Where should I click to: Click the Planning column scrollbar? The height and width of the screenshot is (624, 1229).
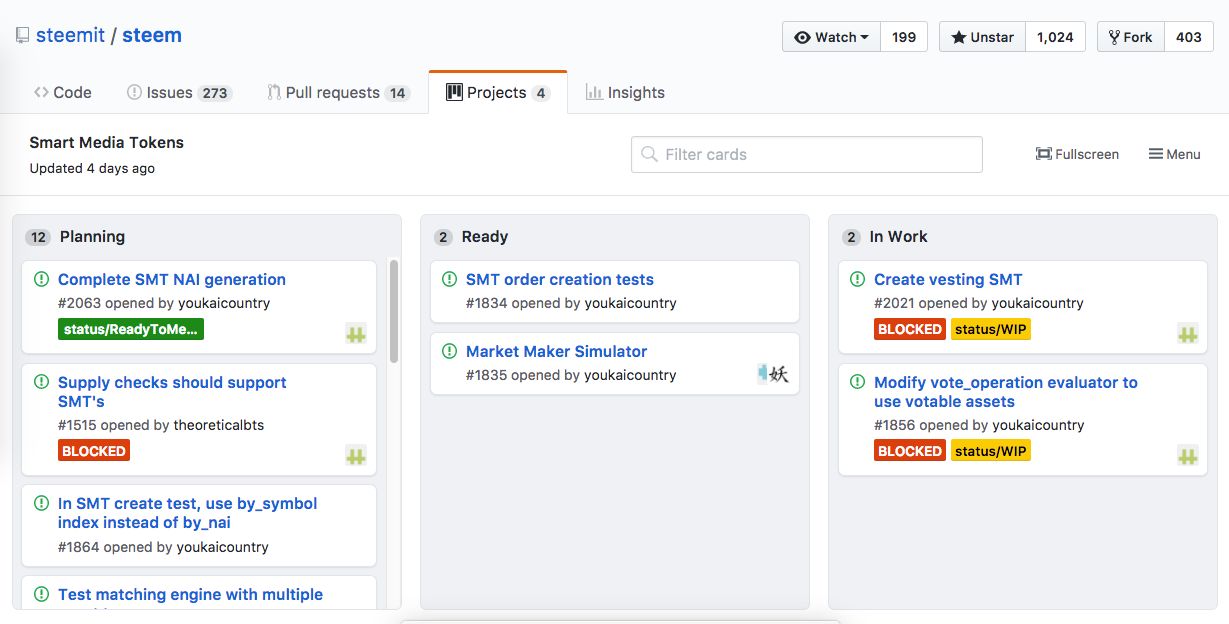394,311
